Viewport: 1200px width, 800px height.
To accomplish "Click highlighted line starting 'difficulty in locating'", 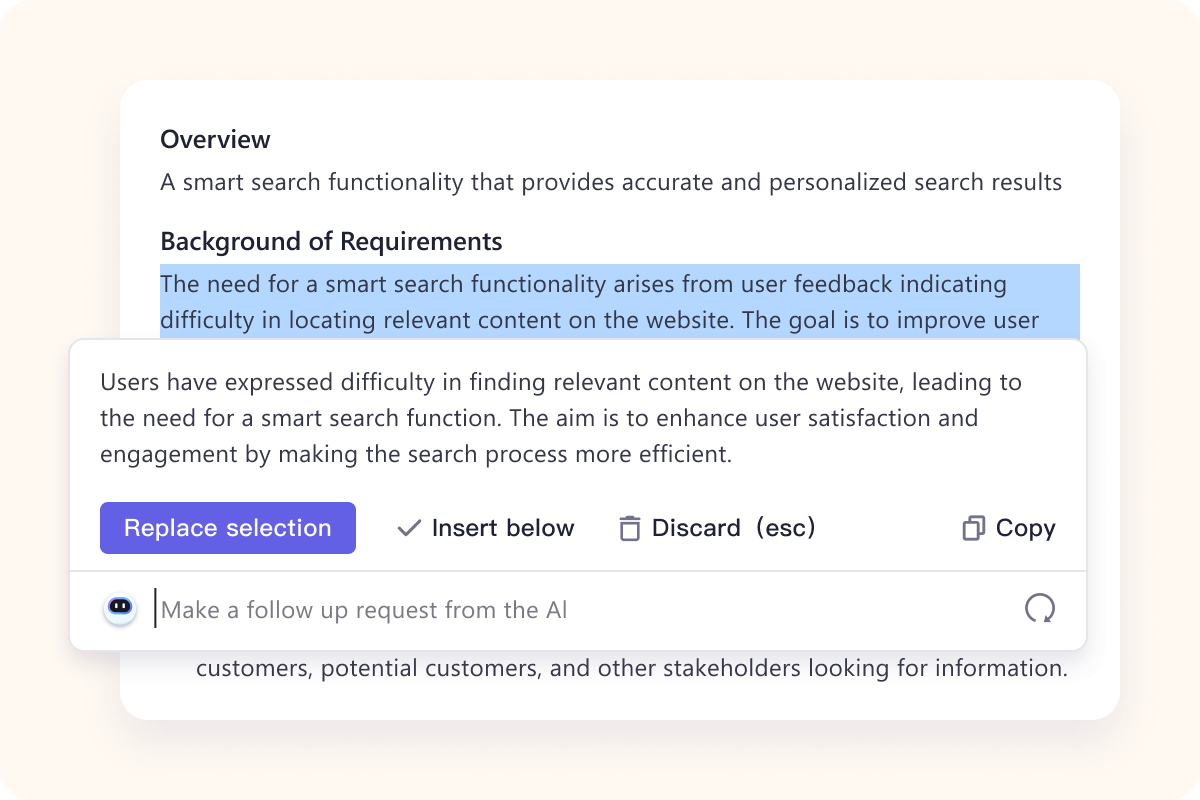I will click(x=599, y=321).
